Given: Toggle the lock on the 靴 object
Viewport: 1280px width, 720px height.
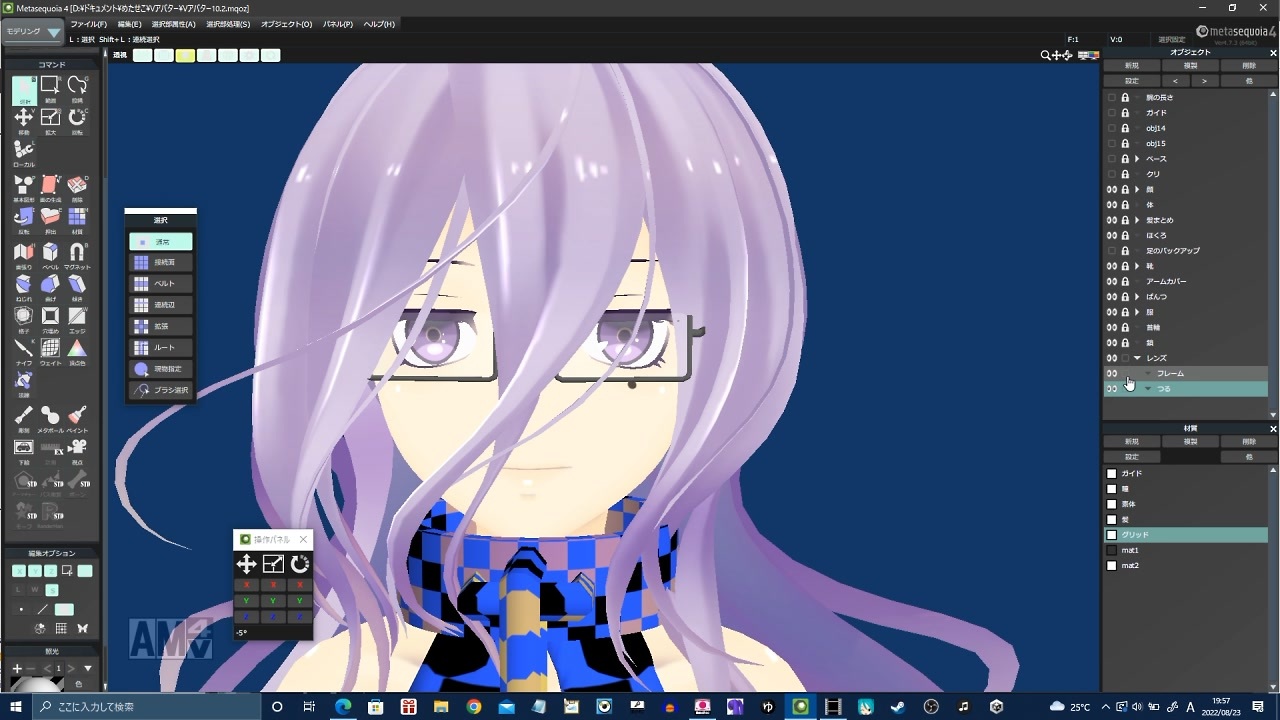Looking at the screenshot, I should point(1125,266).
